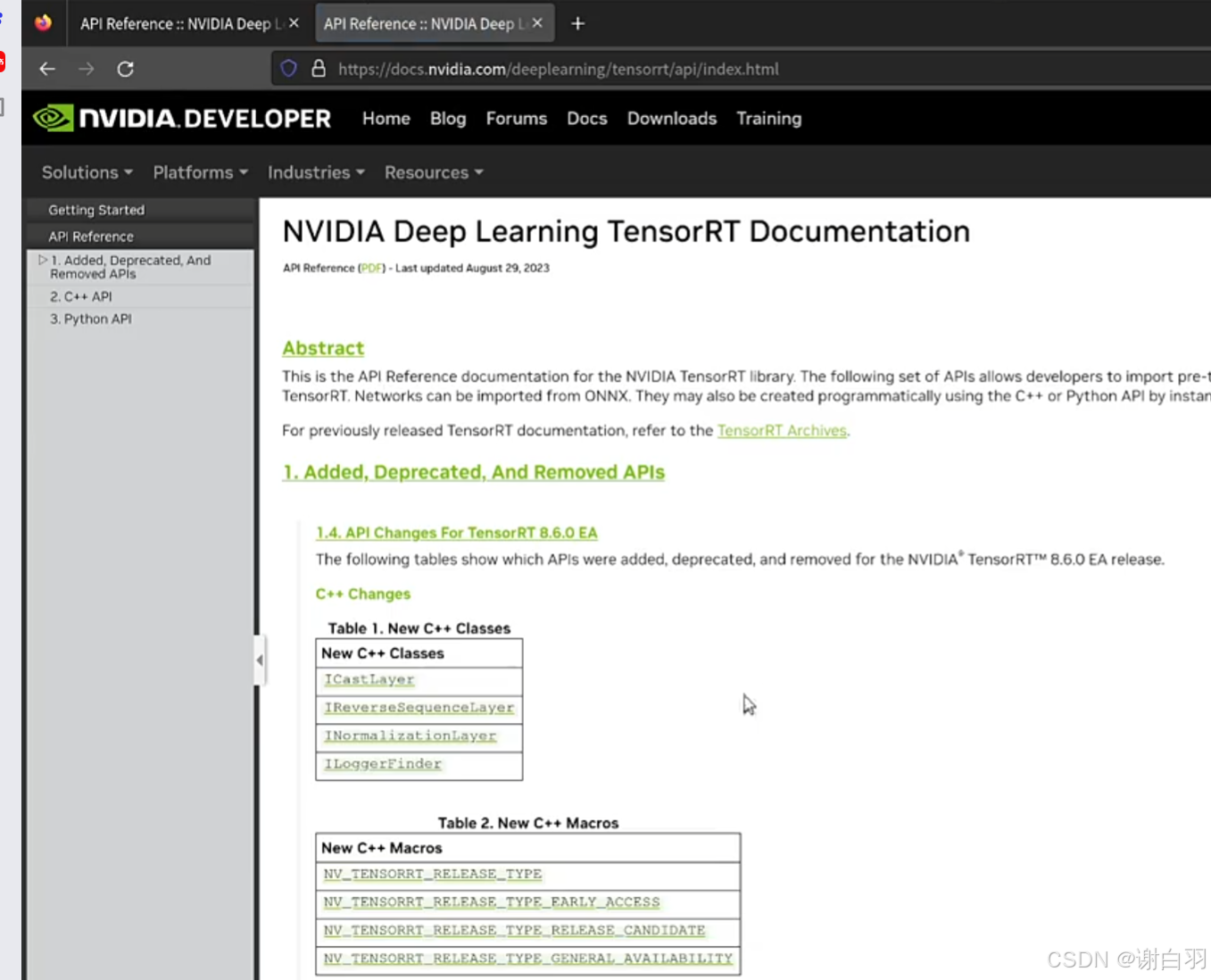The width and height of the screenshot is (1211, 980).
Task: Click the Abstract heading link
Action: pyautogui.click(x=323, y=348)
